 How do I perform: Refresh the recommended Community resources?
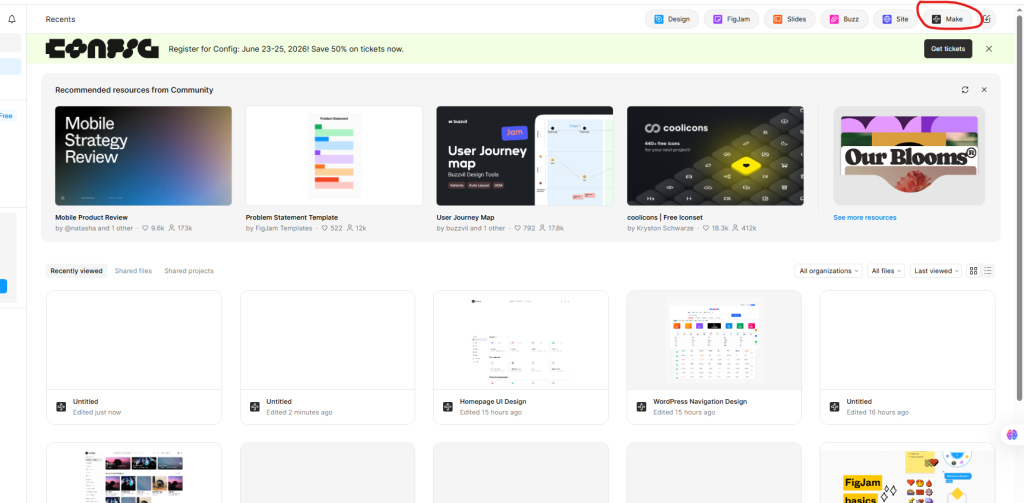pos(965,90)
